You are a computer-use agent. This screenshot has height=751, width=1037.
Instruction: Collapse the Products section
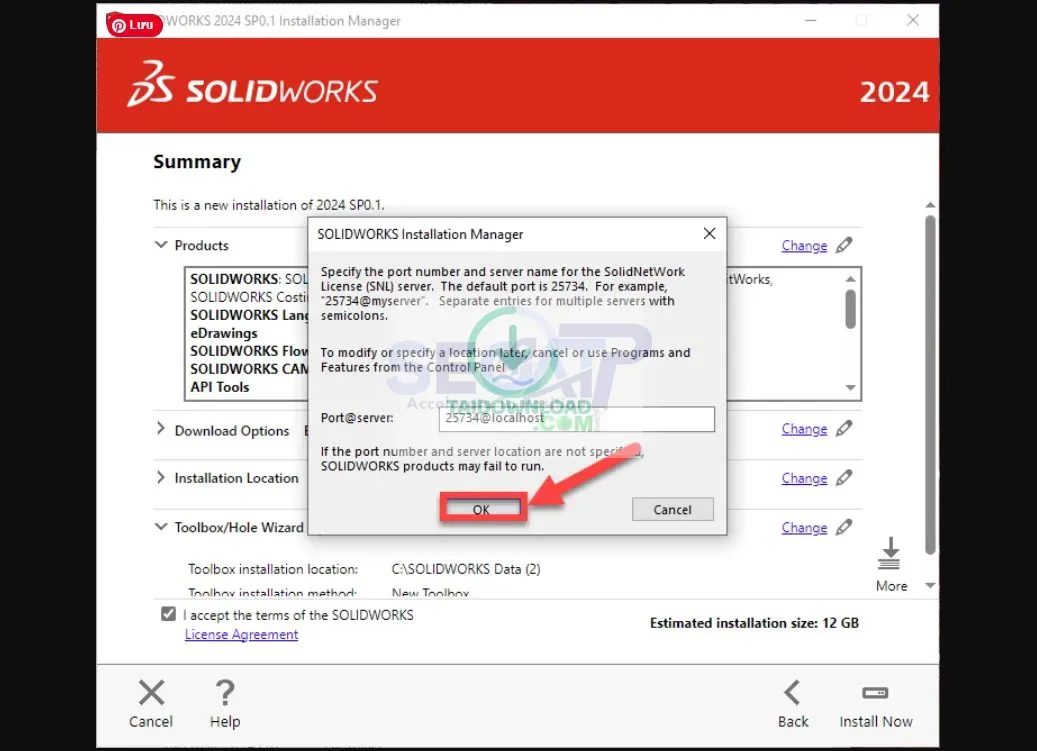[161, 245]
